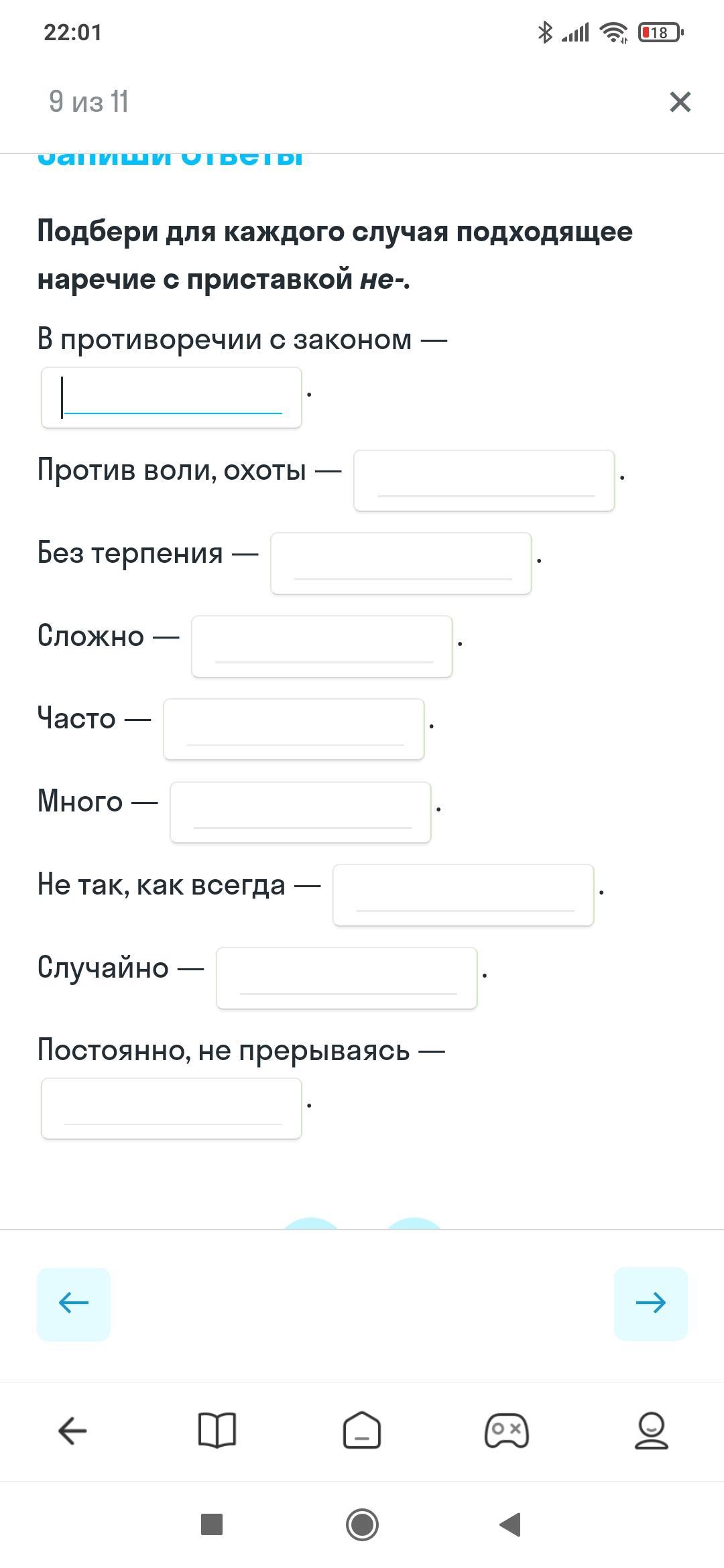Viewport: 724px width, 1568px height.
Task: Tap the back arrow in bottom app bar
Action: click(72, 1431)
